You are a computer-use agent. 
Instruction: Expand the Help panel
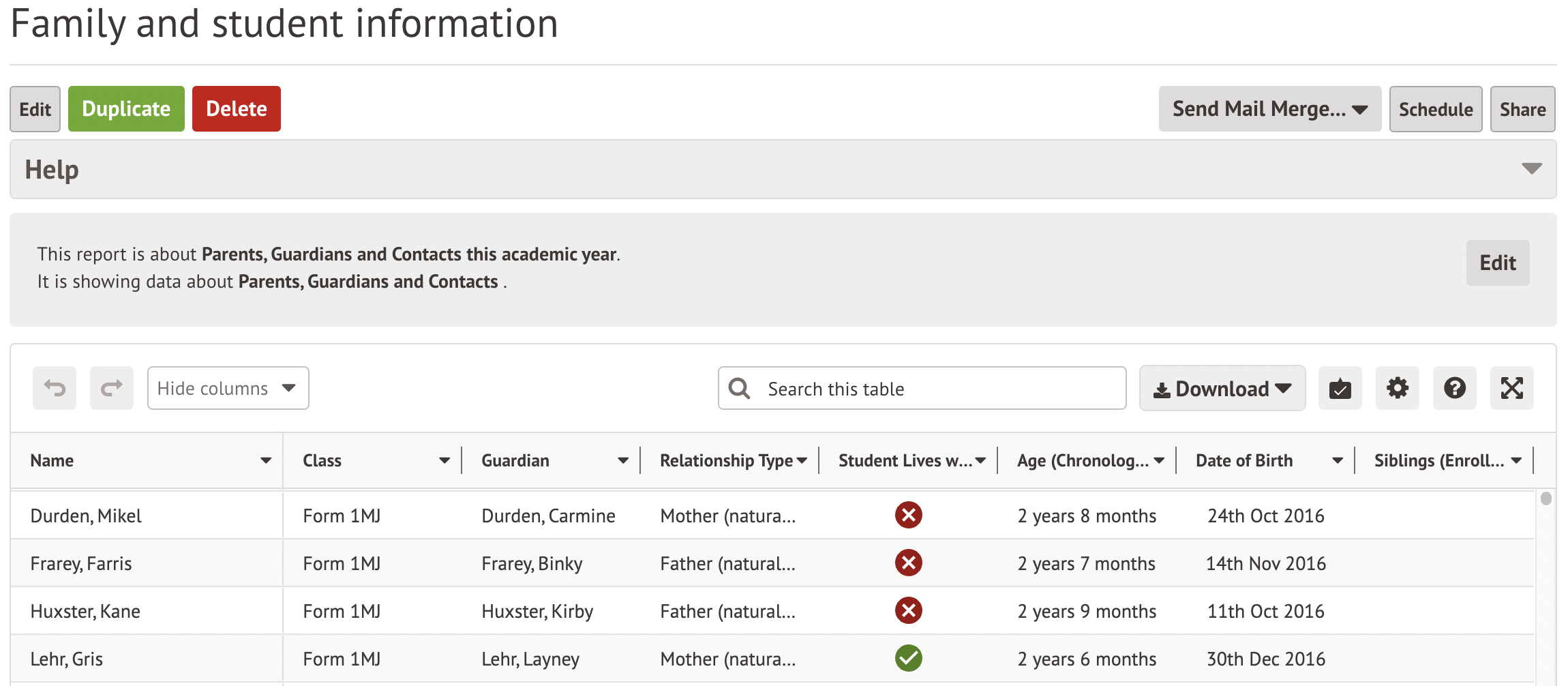tap(1531, 169)
